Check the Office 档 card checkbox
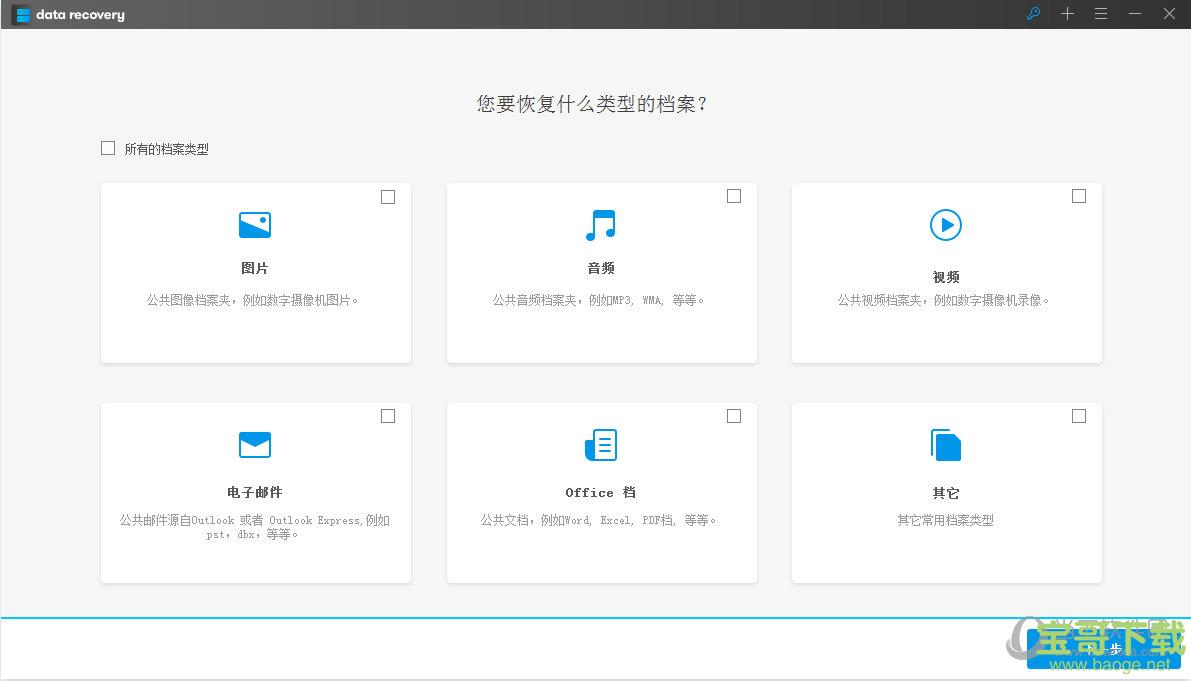 (734, 416)
